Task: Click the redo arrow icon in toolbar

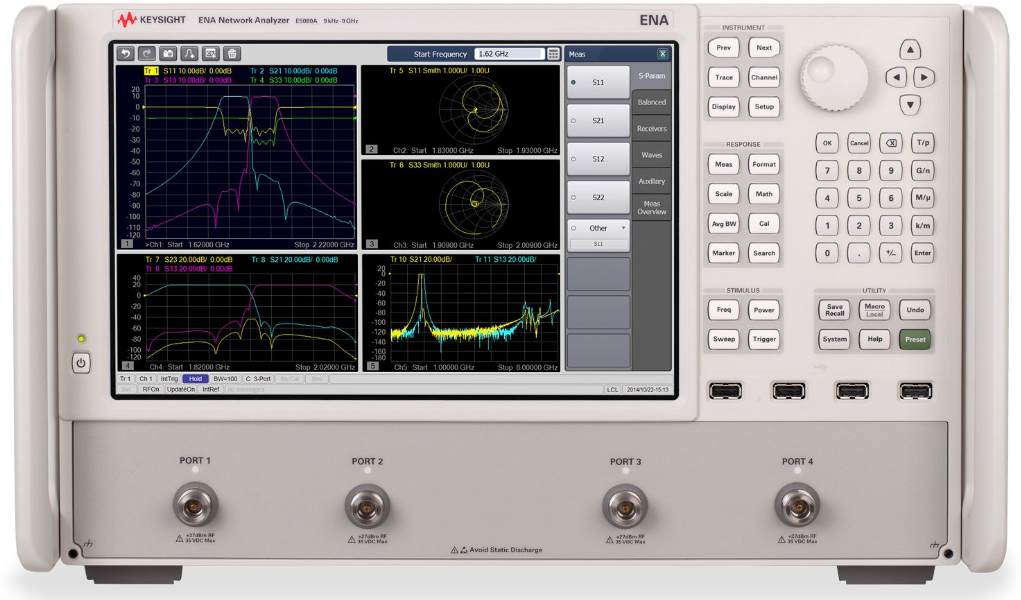Action: point(146,54)
